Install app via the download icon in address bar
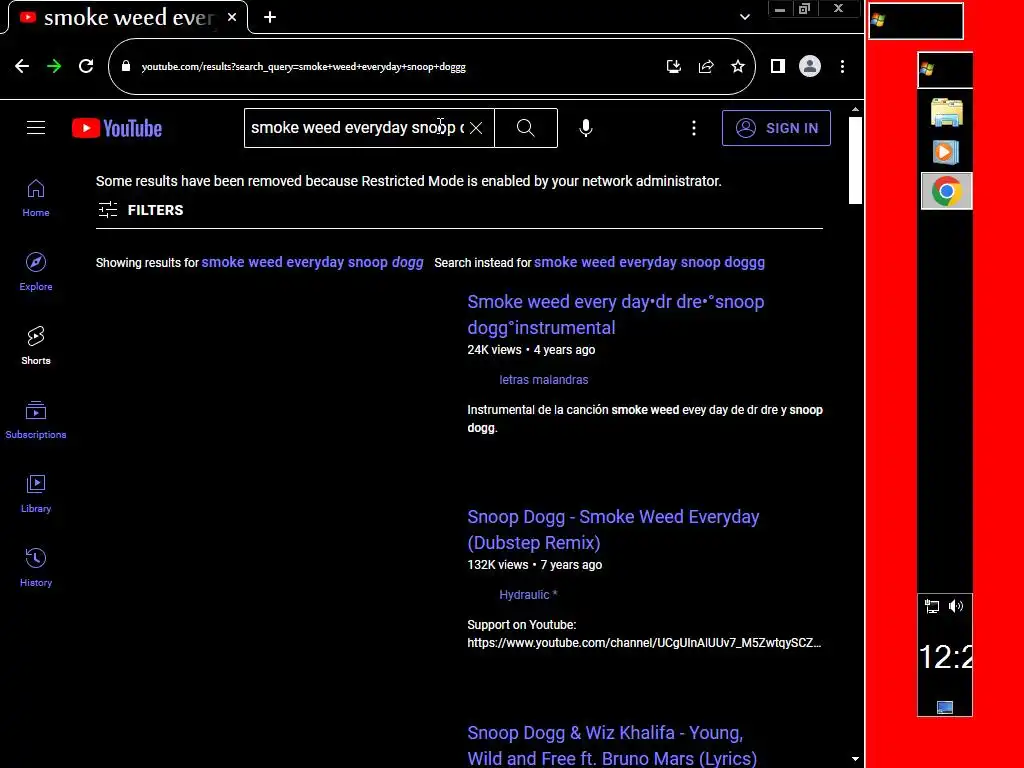The image size is (1024, 768). coord(673,66)
